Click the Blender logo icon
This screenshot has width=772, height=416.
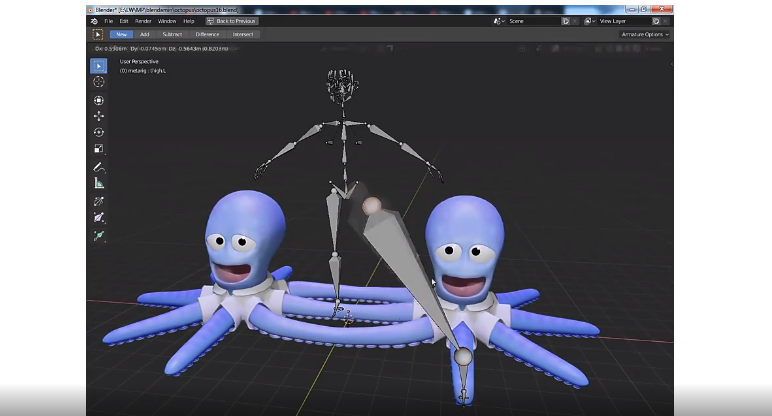click(x=93, y=20)
